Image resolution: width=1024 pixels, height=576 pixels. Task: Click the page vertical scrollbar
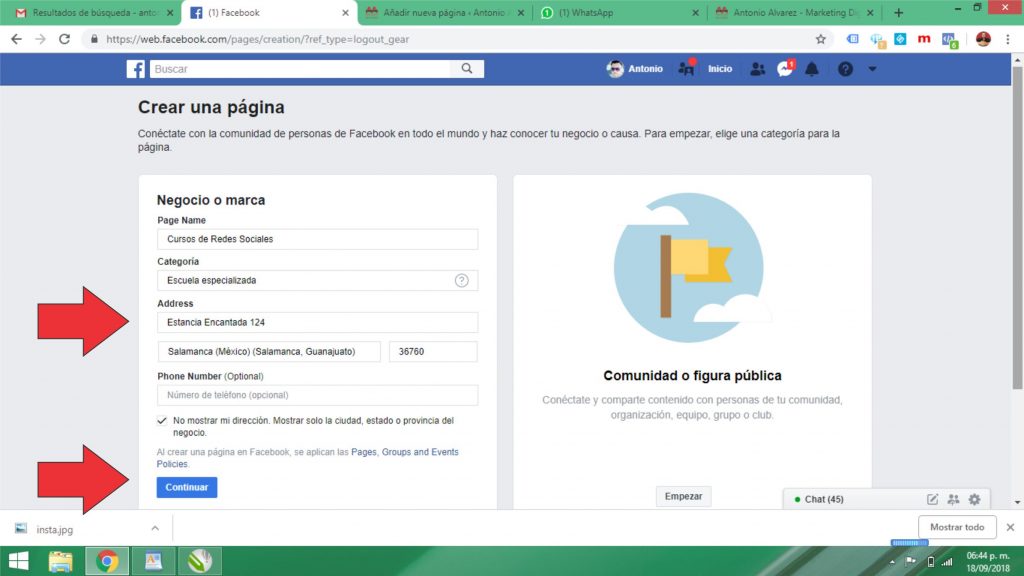1017,227
